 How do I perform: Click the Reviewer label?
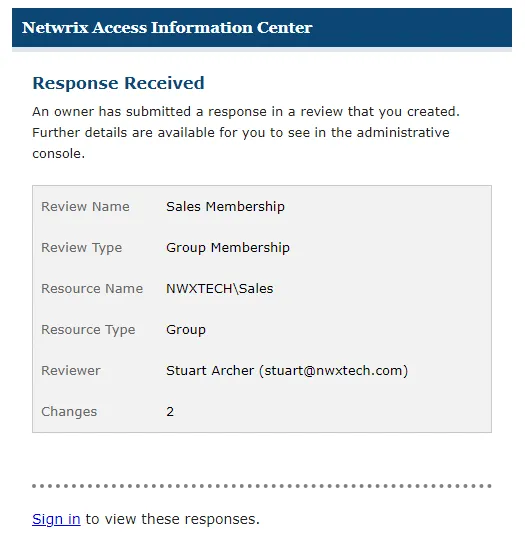coord(71,371)
